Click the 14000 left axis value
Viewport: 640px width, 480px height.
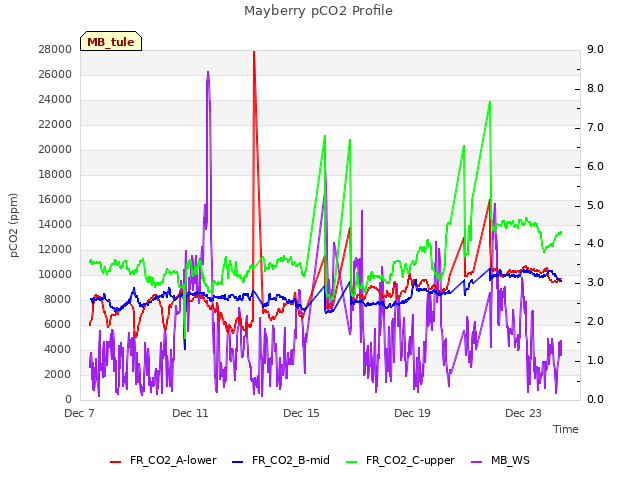55,224
